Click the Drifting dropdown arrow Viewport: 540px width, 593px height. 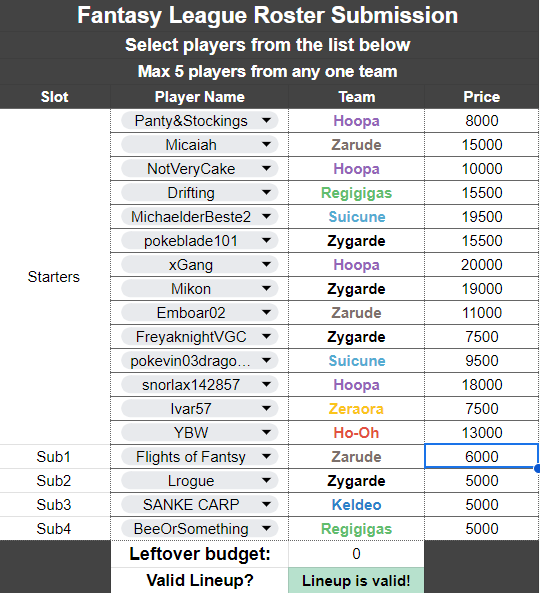pyautogui.click(x=266, y=192)
